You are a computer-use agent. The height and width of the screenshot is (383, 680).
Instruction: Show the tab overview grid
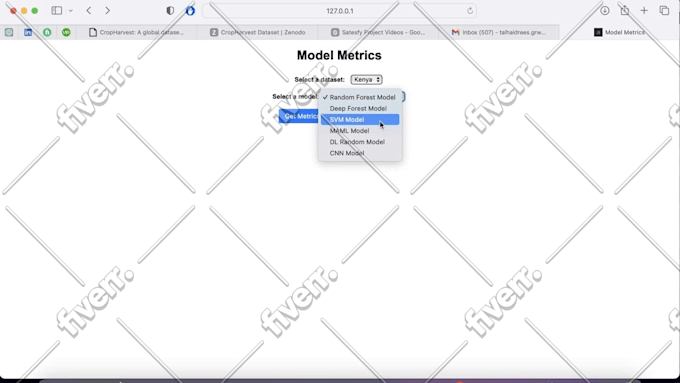point(664,10)
